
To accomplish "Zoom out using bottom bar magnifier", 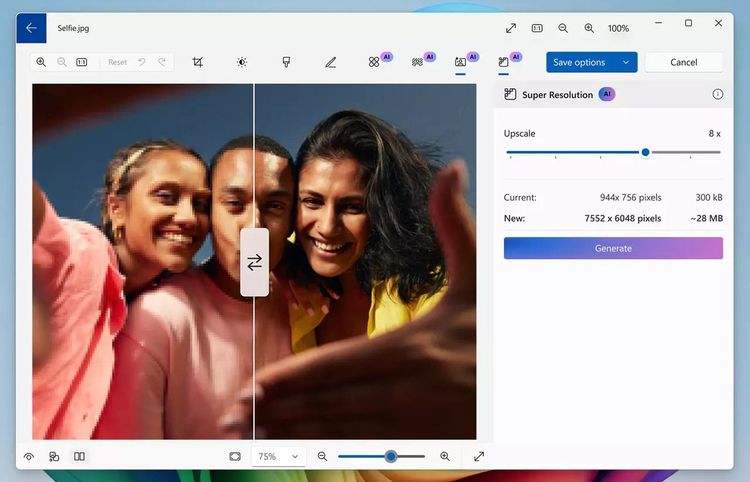I will click(x=322, y=457).
